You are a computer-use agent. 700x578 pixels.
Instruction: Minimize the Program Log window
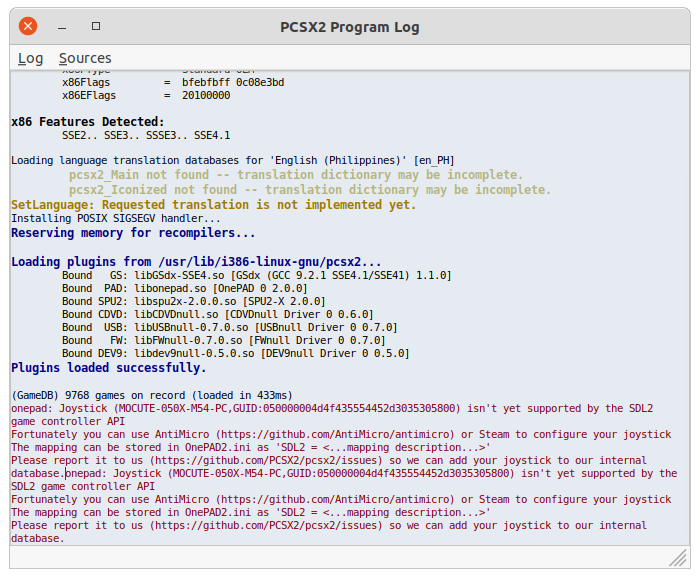pyautogui.click(x=62, y=27)
